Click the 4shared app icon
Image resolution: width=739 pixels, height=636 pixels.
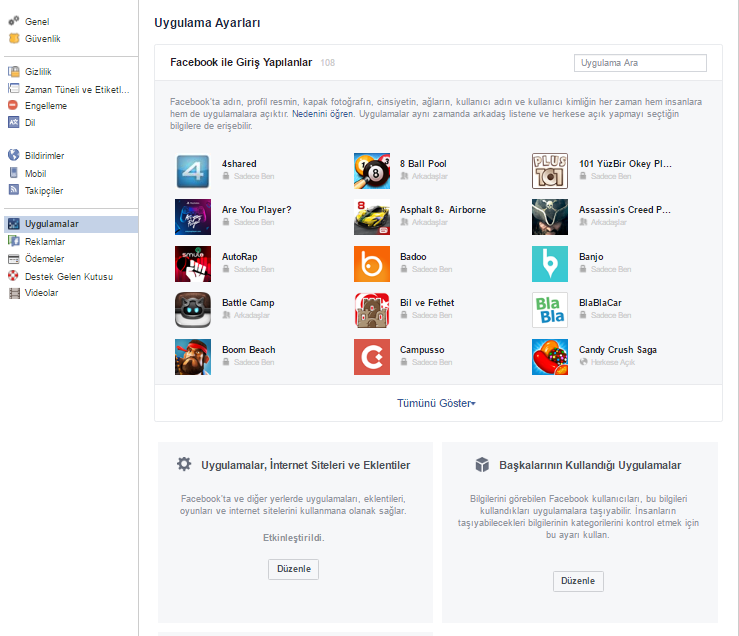coord(193,170)
